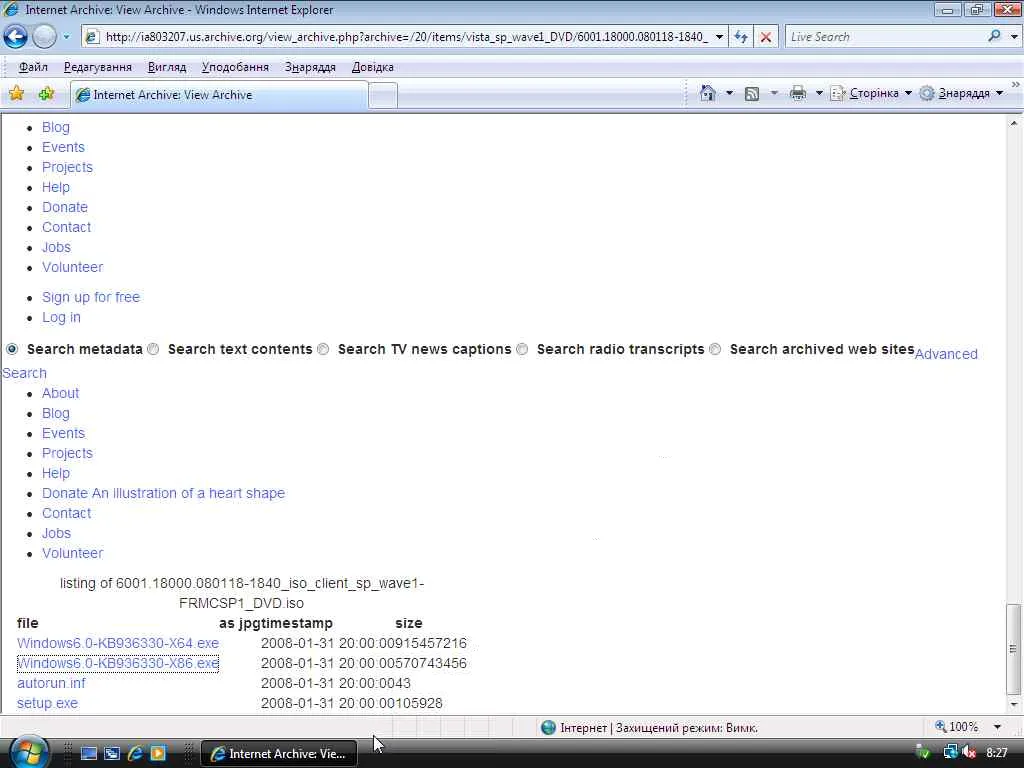This screenshot has width=1024, height=768.
Task: Open the About link
Action: pyautogui.click(x=60, y=393)
